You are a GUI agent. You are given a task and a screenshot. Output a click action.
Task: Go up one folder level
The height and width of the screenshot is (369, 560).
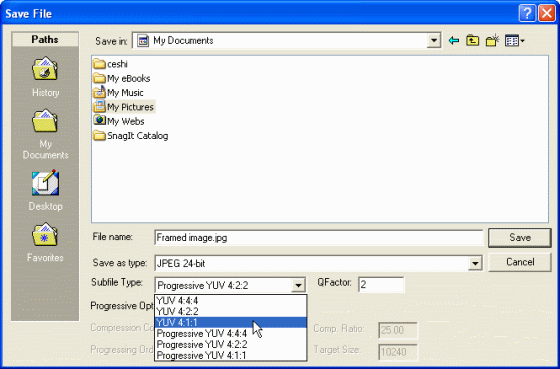[x=472, y=41]
